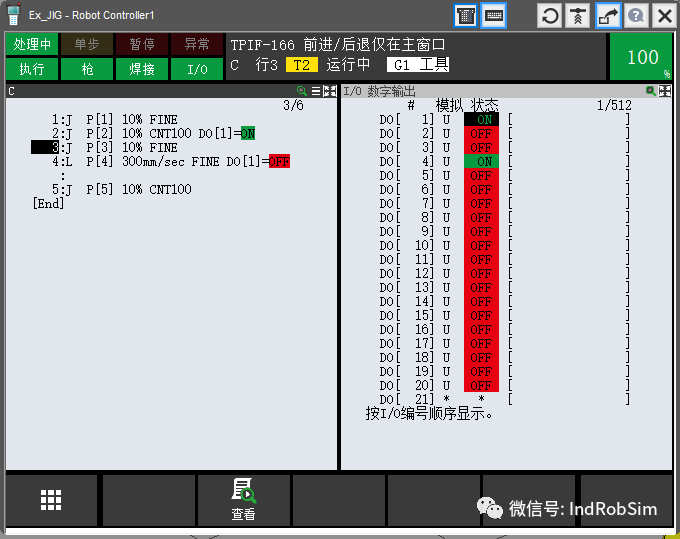Click the [End] marker in program
Viewport: 680px width, 539px height.
48,203
